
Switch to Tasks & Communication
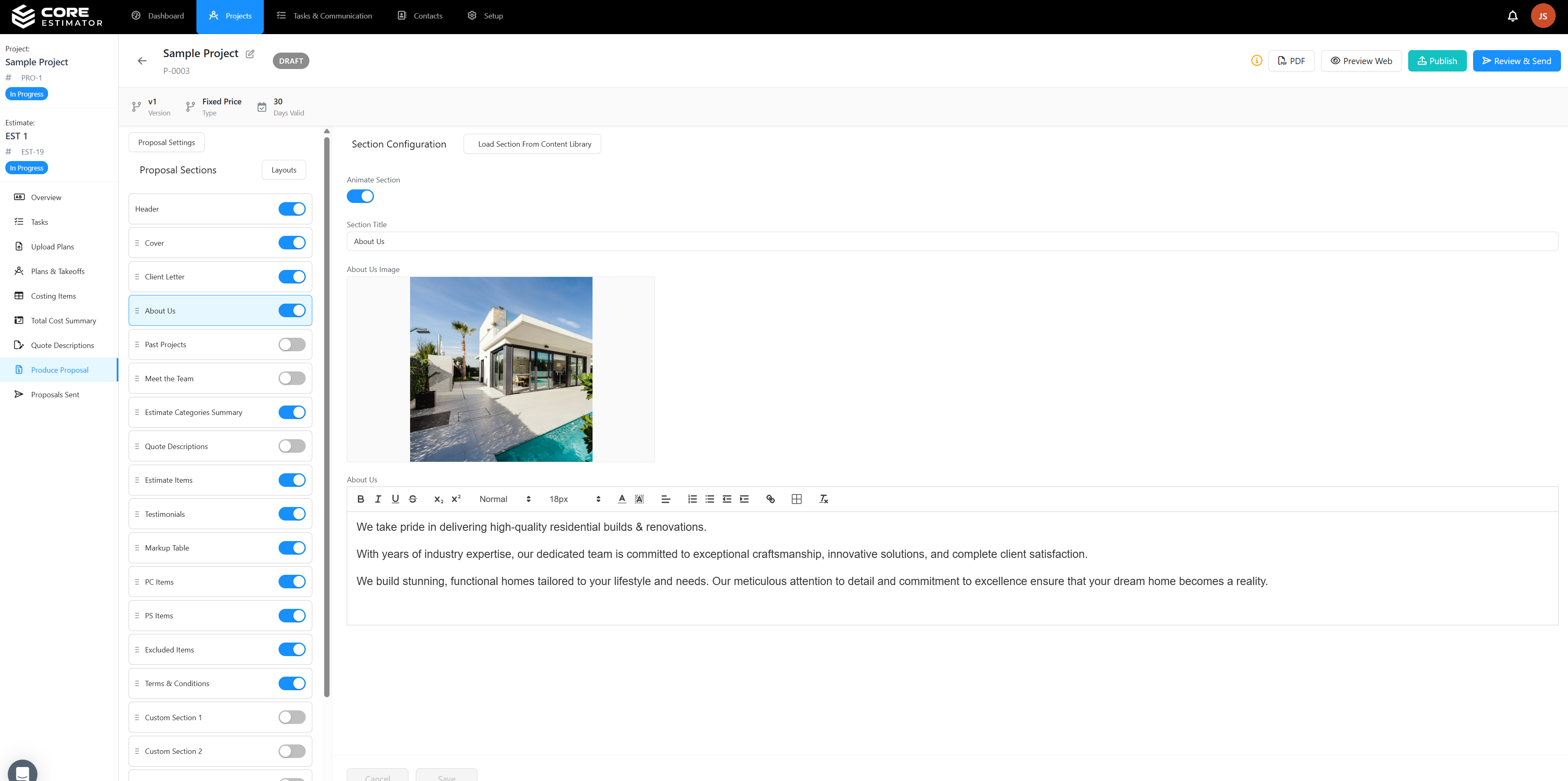pos(325,16)
